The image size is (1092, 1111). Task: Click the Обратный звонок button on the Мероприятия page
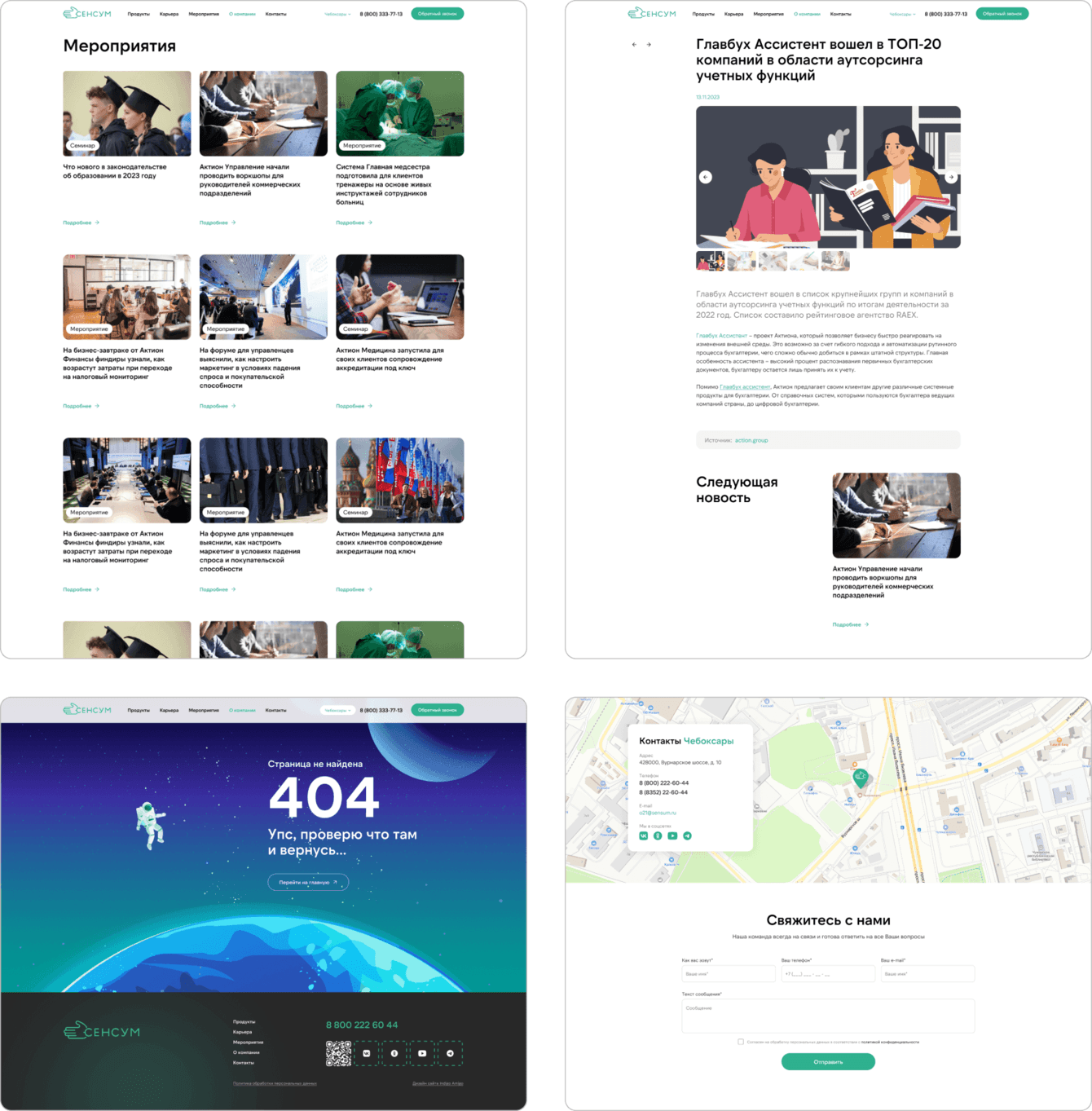pyautogui.click(x=438, y=14)
